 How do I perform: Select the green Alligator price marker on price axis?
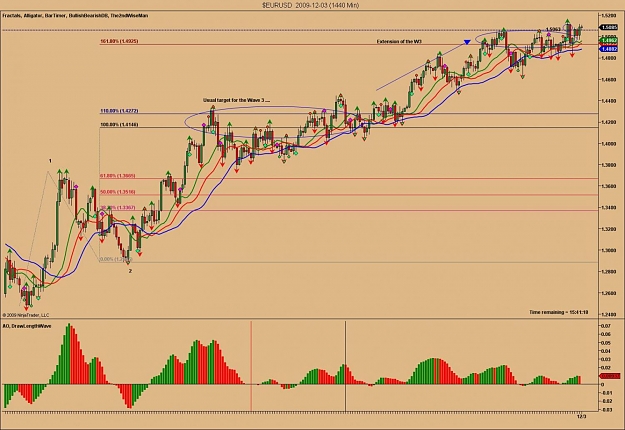[x=609, y=40]
